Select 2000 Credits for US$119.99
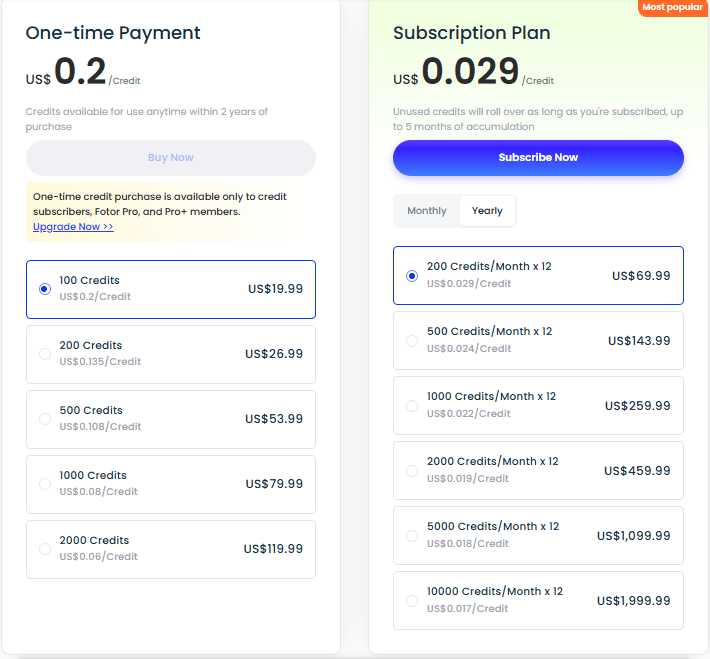This screenshot has height=659, width=710. pos(45,549)
